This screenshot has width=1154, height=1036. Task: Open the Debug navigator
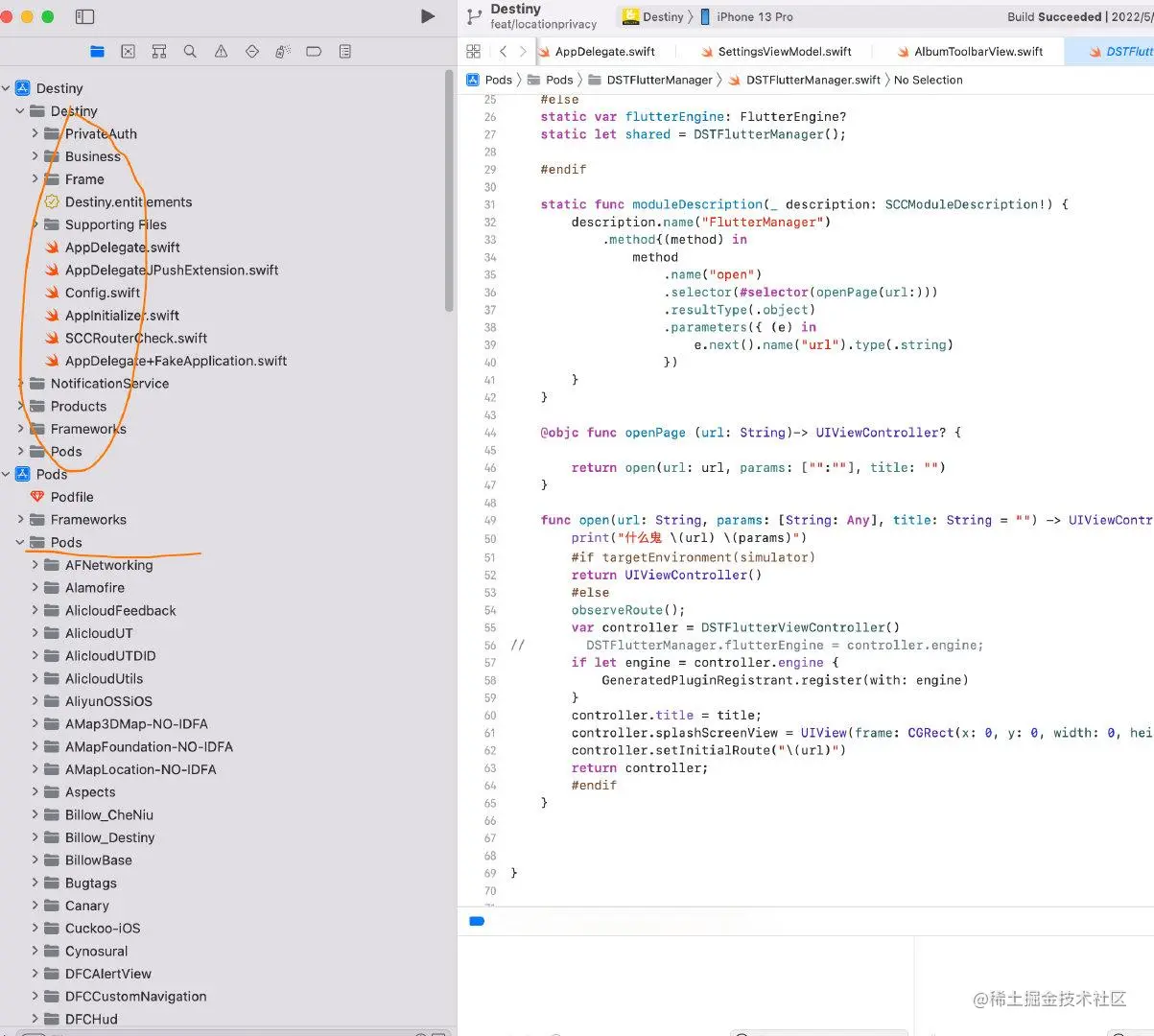[x=283, y=52]
